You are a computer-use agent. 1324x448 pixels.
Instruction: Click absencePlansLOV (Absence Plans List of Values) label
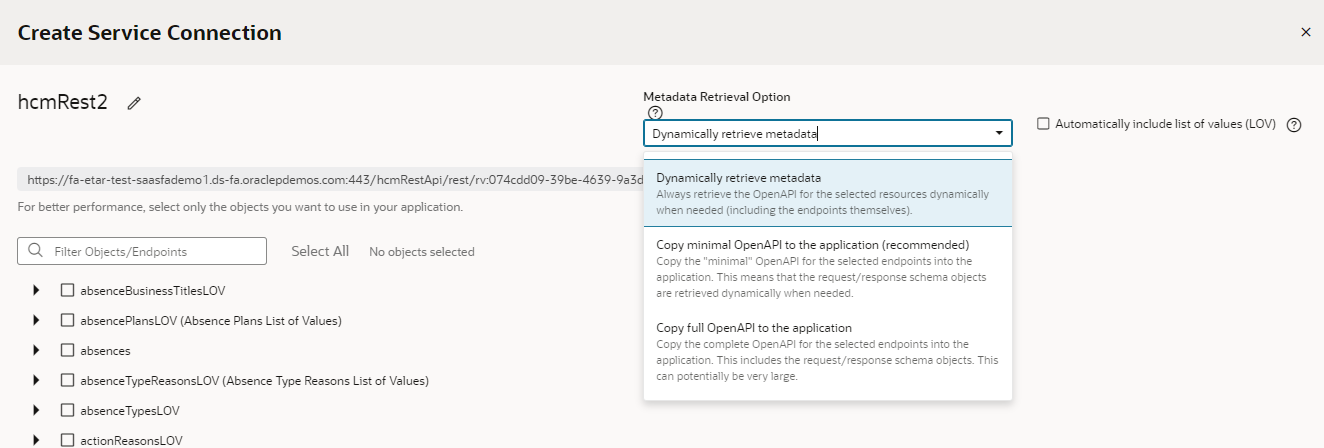[211, 321]
